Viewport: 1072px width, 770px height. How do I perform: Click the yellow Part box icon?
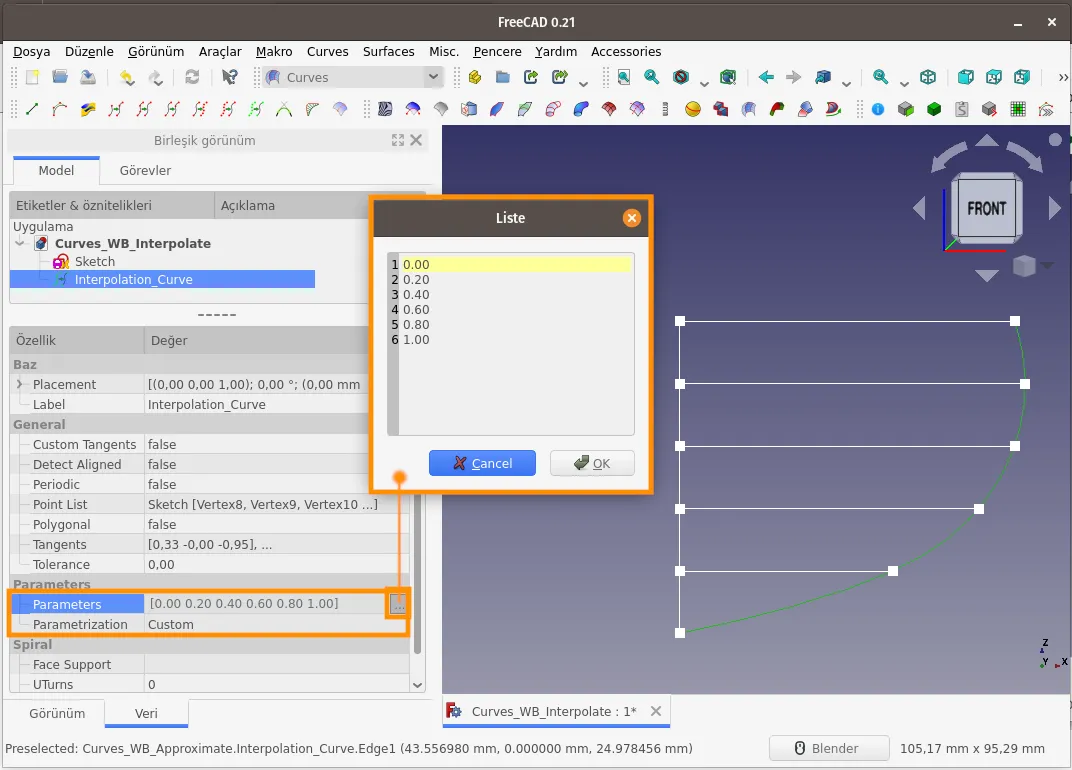(x=475, y=77)
